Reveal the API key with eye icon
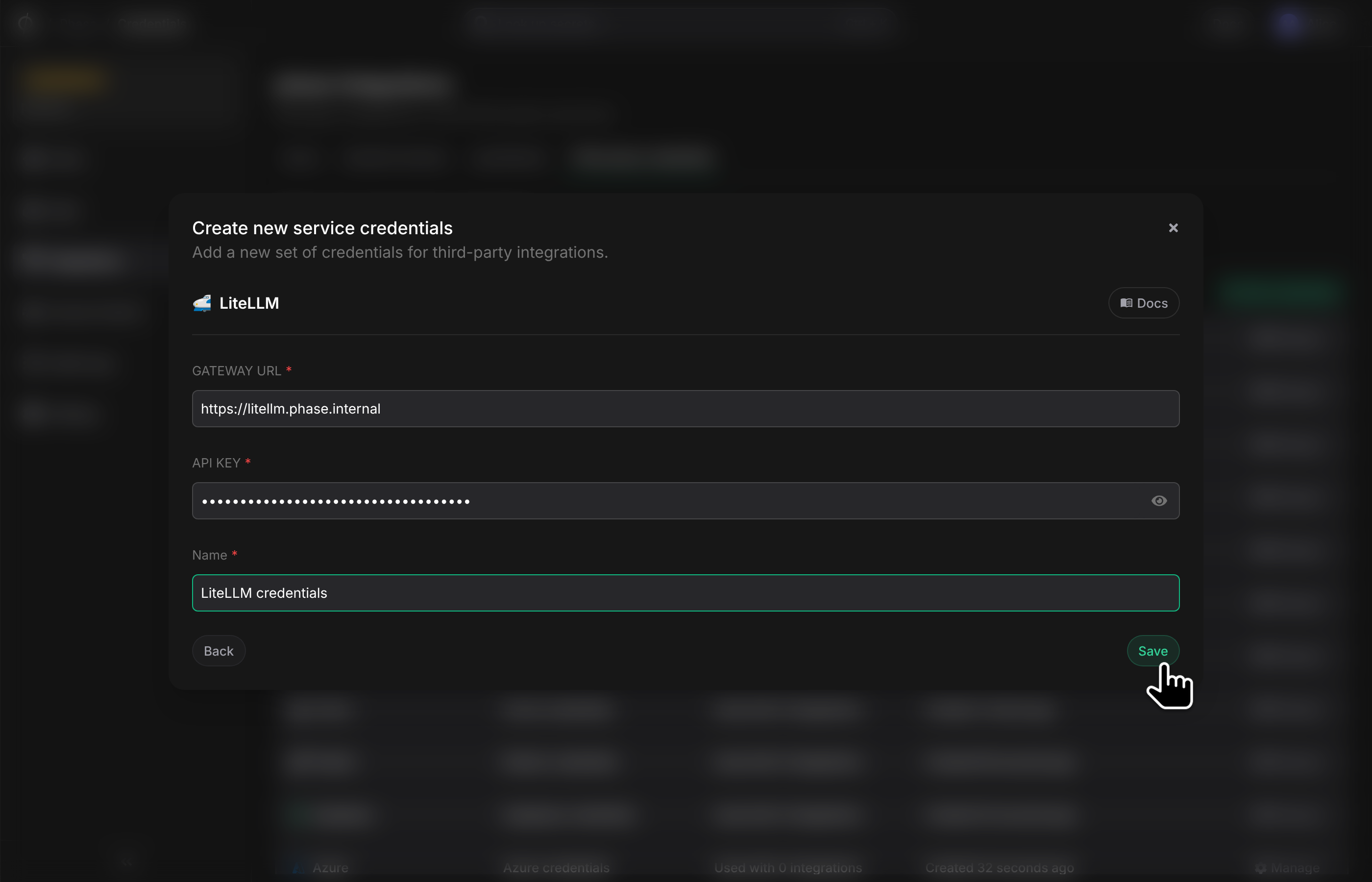This screenshot has height=882, width=1372. tap(1159, 501)
